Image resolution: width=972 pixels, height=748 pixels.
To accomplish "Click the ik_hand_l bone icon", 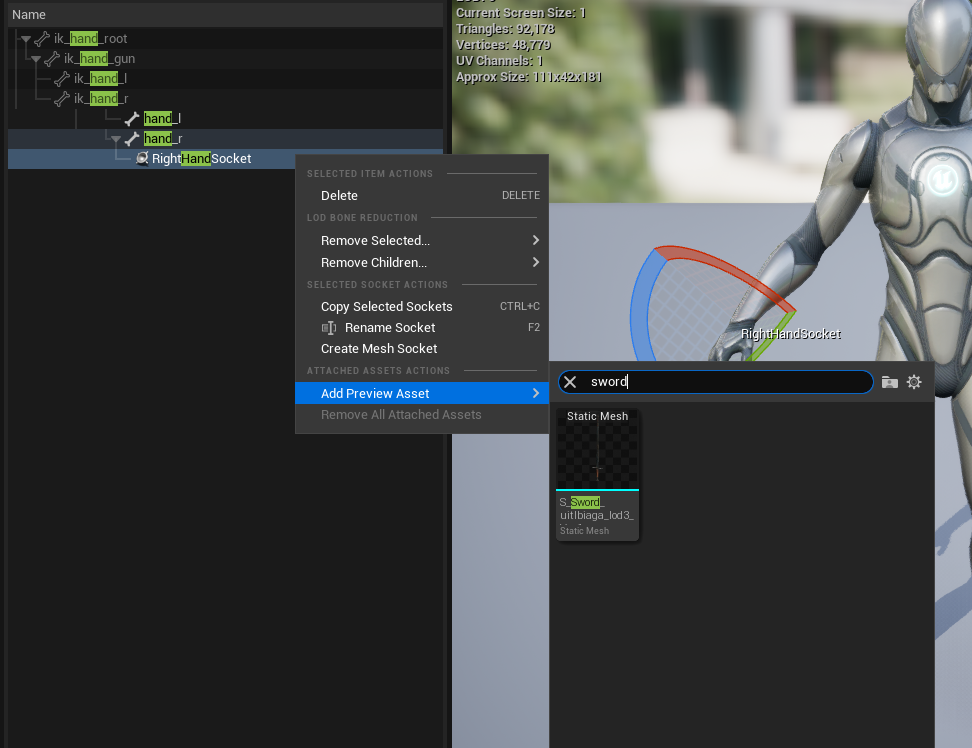I will [x=62, y=78].
